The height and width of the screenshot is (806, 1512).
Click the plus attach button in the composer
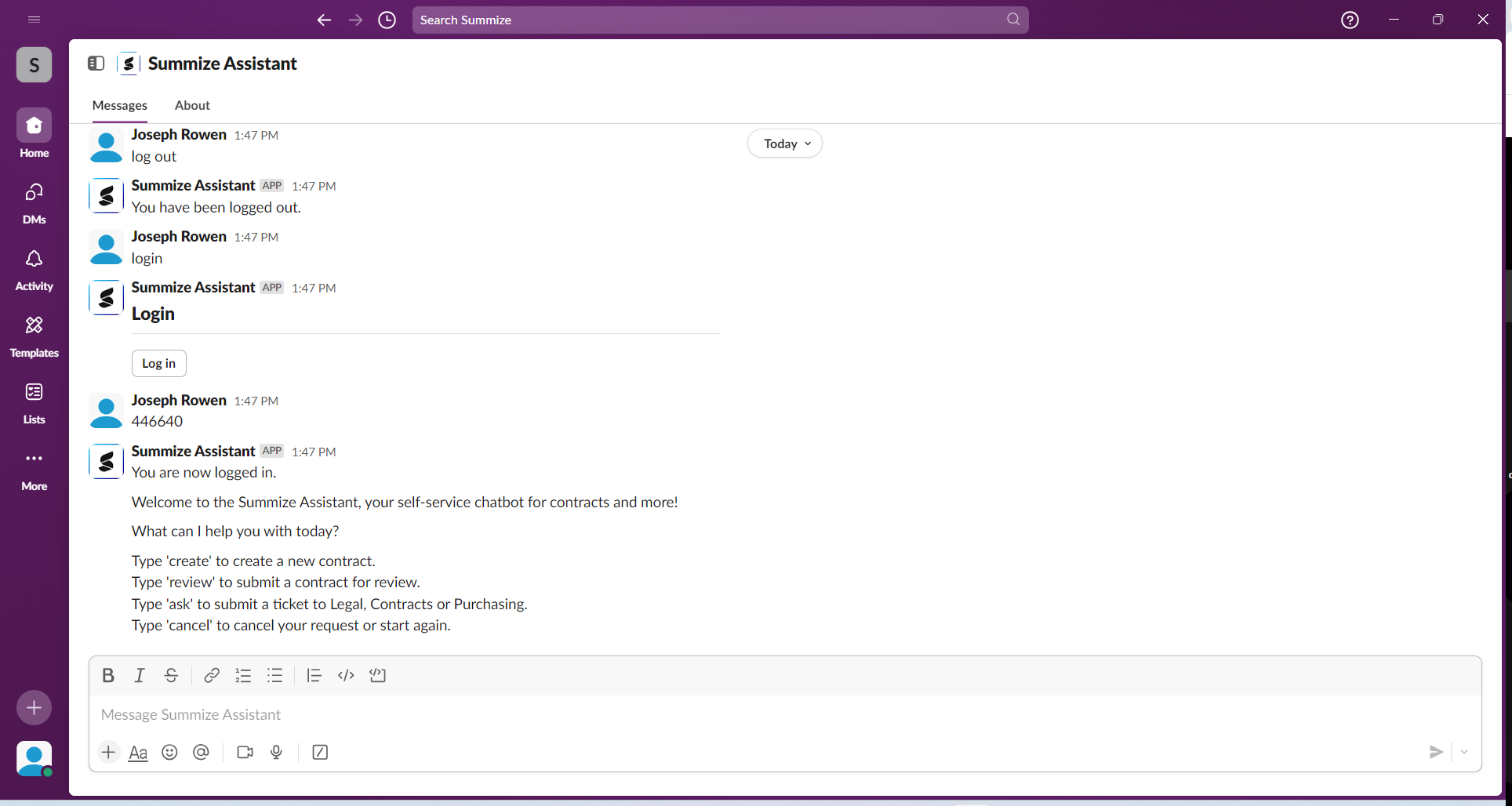click(108, 753)
